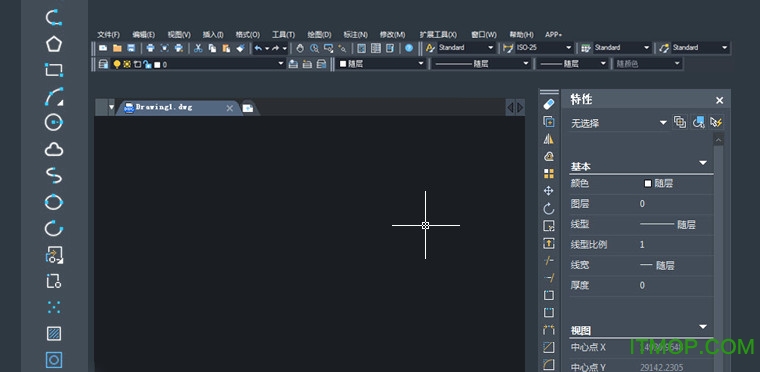760x372 pixels.
Task: Open the text style Standard dropdown
Action: (x=491, y=48)
